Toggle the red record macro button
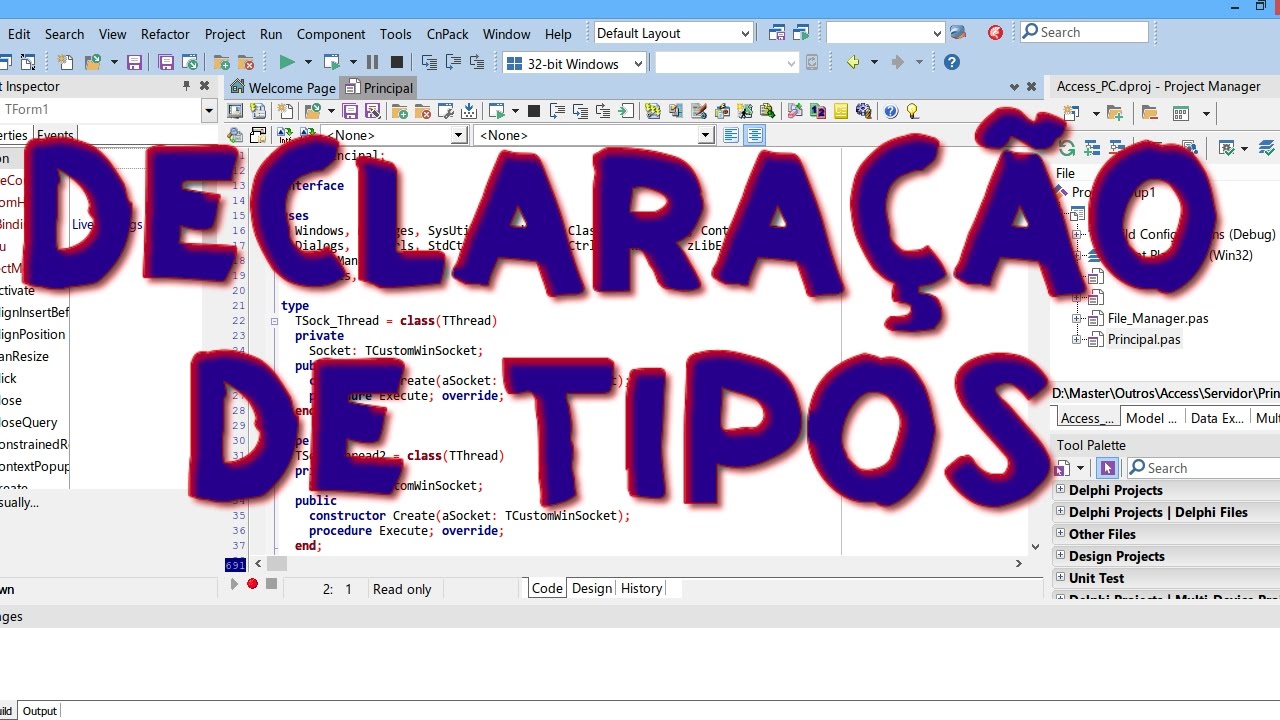The height and width of the screenshot is (720, 1280). (253, 584)
